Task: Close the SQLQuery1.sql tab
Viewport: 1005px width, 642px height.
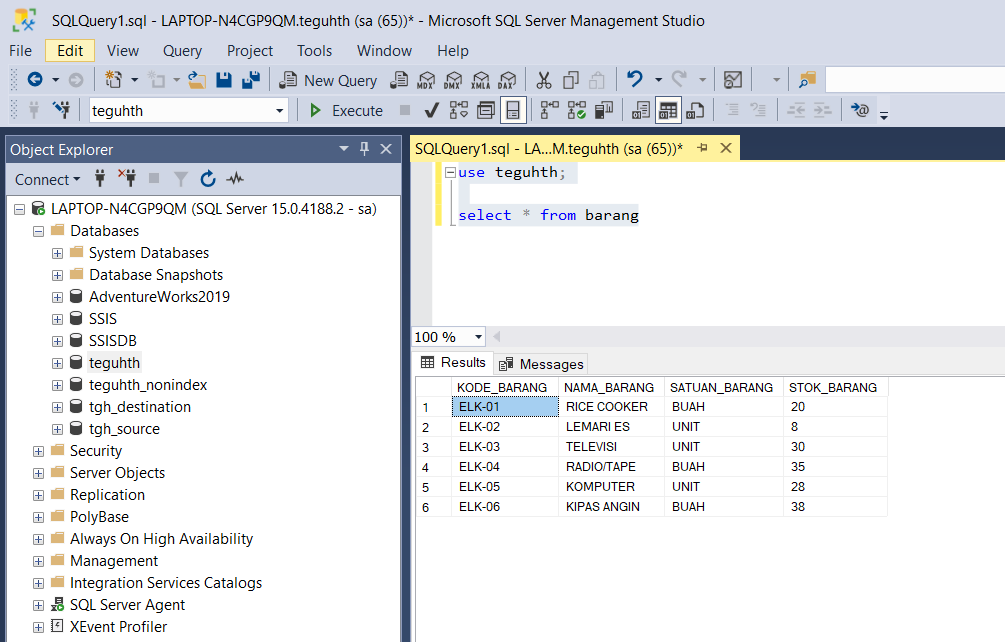Action: [x=726, y=148]
